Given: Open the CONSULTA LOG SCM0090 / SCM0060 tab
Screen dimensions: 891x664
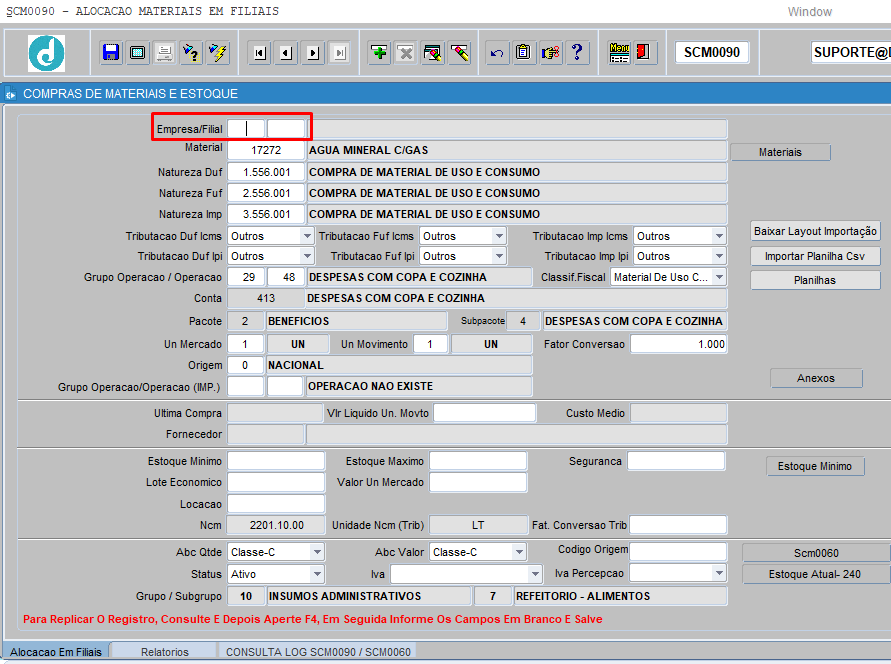Looking at the screenshot, I should point(318,652).
